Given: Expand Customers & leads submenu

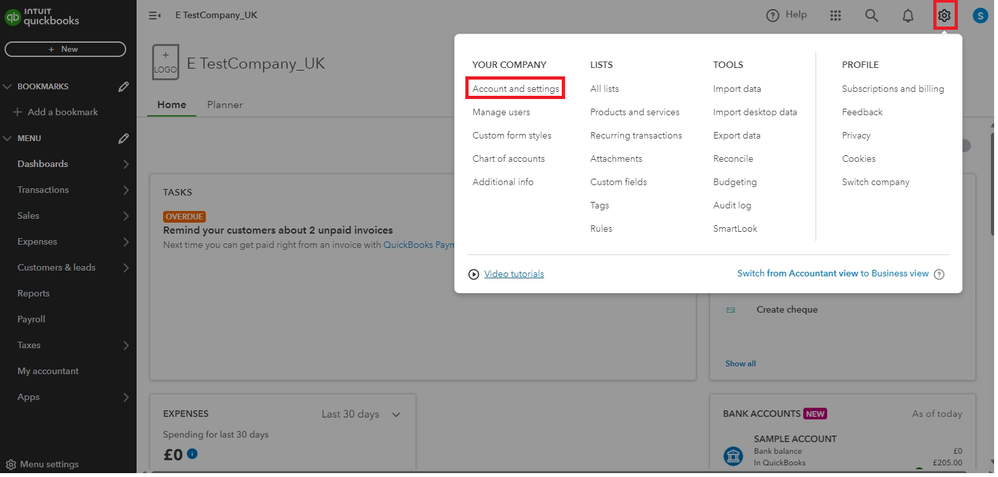Looking at the screenshot, I should click(x=126, y=268).
